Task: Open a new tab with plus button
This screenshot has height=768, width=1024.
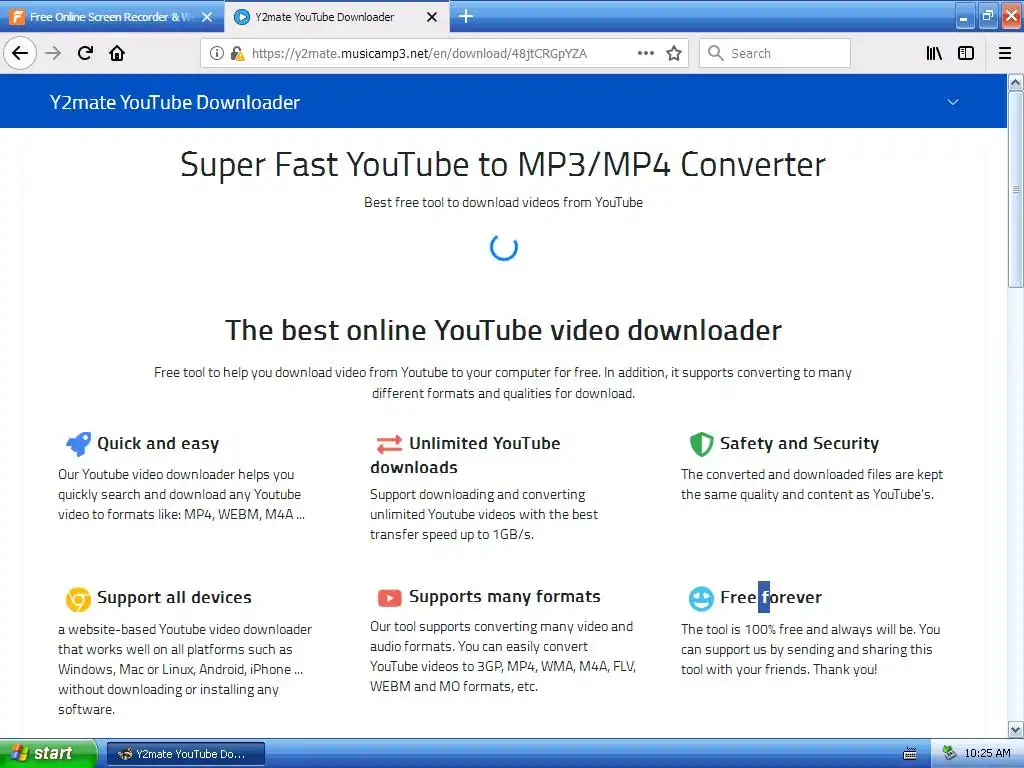Action: click(466, 16)
